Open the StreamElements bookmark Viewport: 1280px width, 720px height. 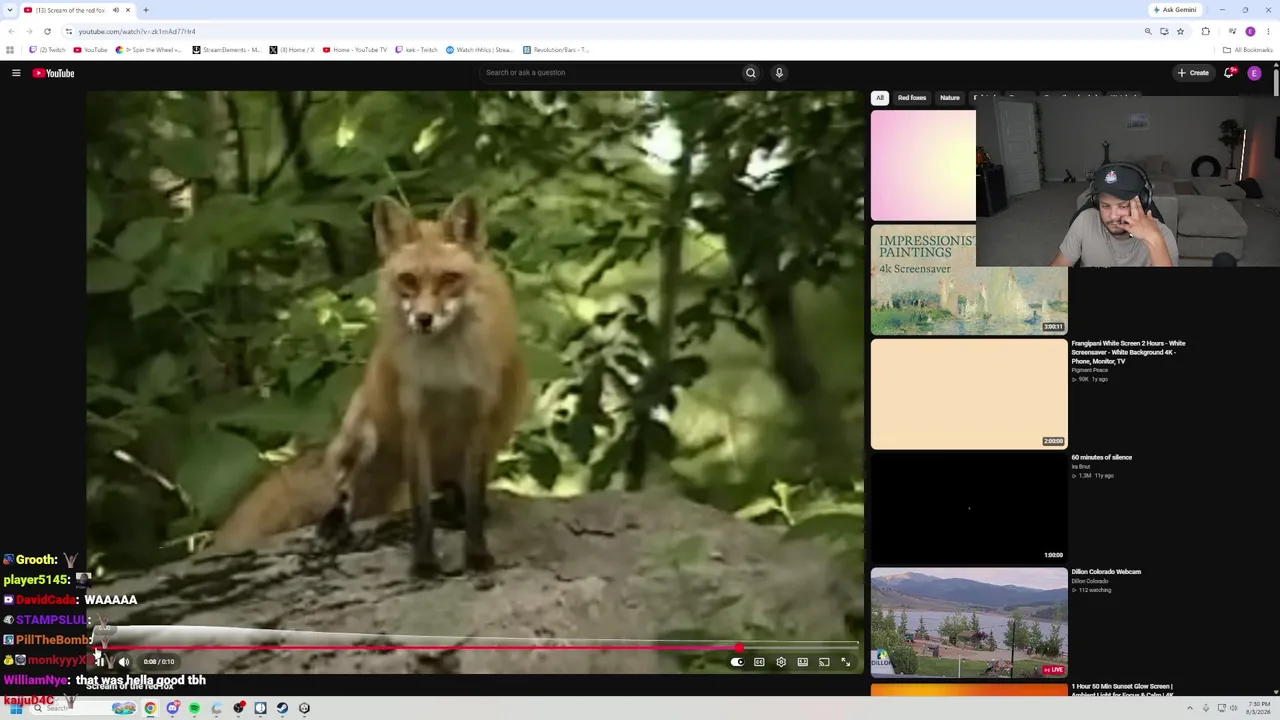(x=226, y=50)
